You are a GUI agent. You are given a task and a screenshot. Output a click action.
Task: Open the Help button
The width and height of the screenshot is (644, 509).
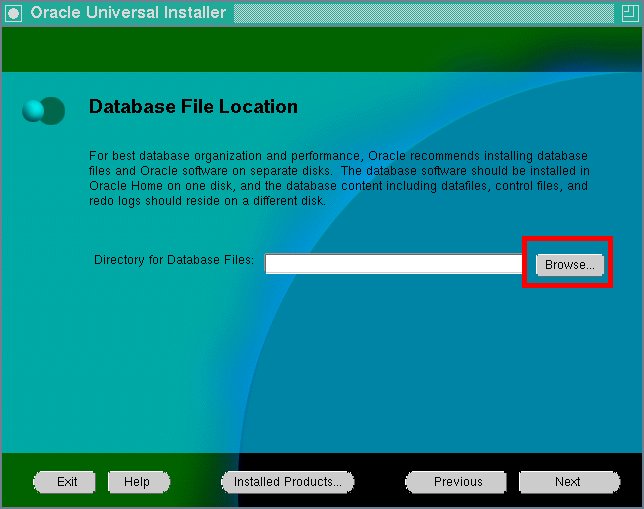click(139, 482)
